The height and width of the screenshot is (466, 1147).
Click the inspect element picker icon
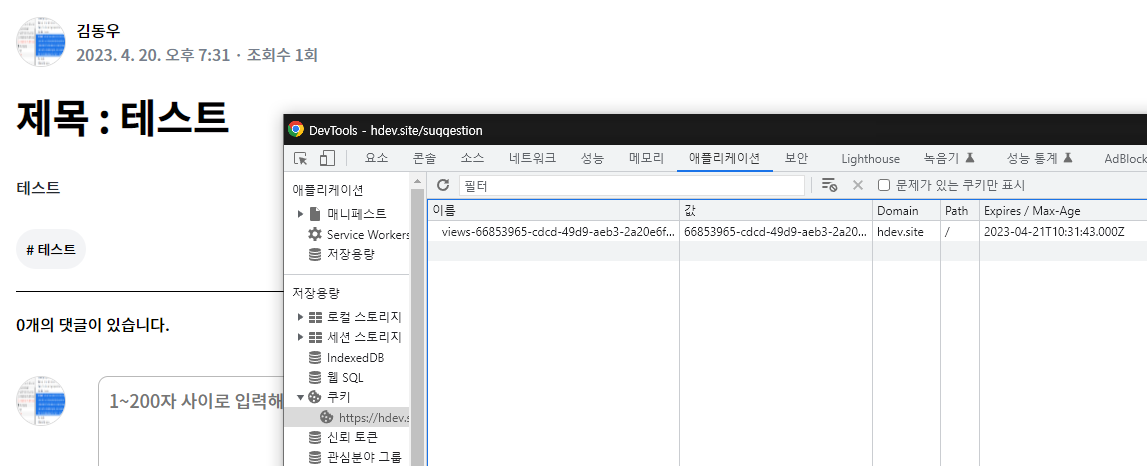(x=301, y=158)
